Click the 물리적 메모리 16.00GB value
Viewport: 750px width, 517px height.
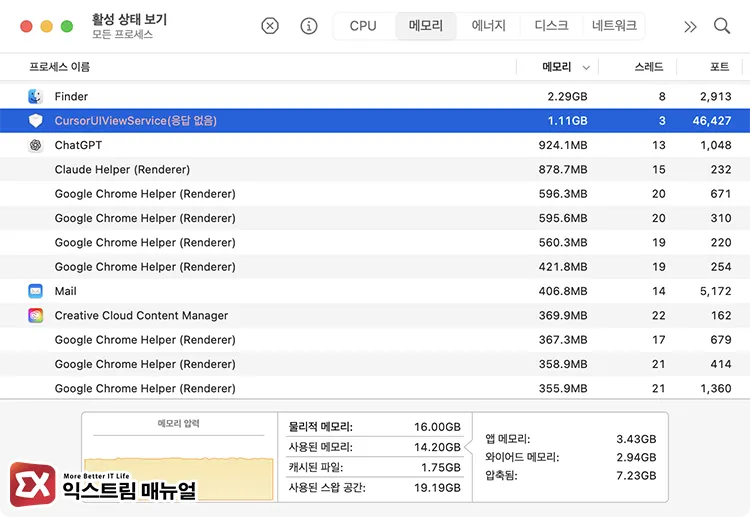[x=437, y=427]
